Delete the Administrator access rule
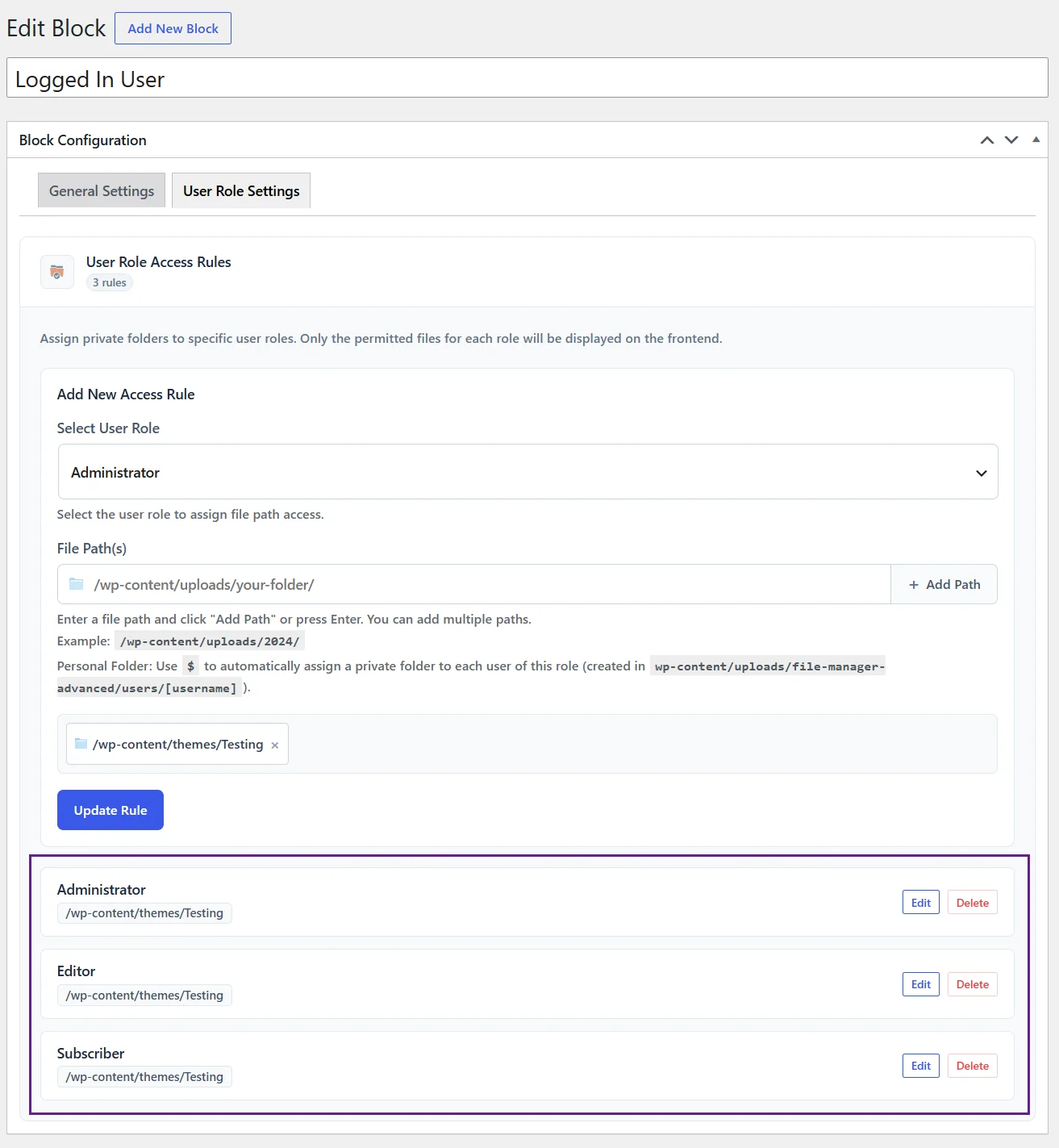The height and width of the screenshot is (1148, 1059). (x=972, y=903)
